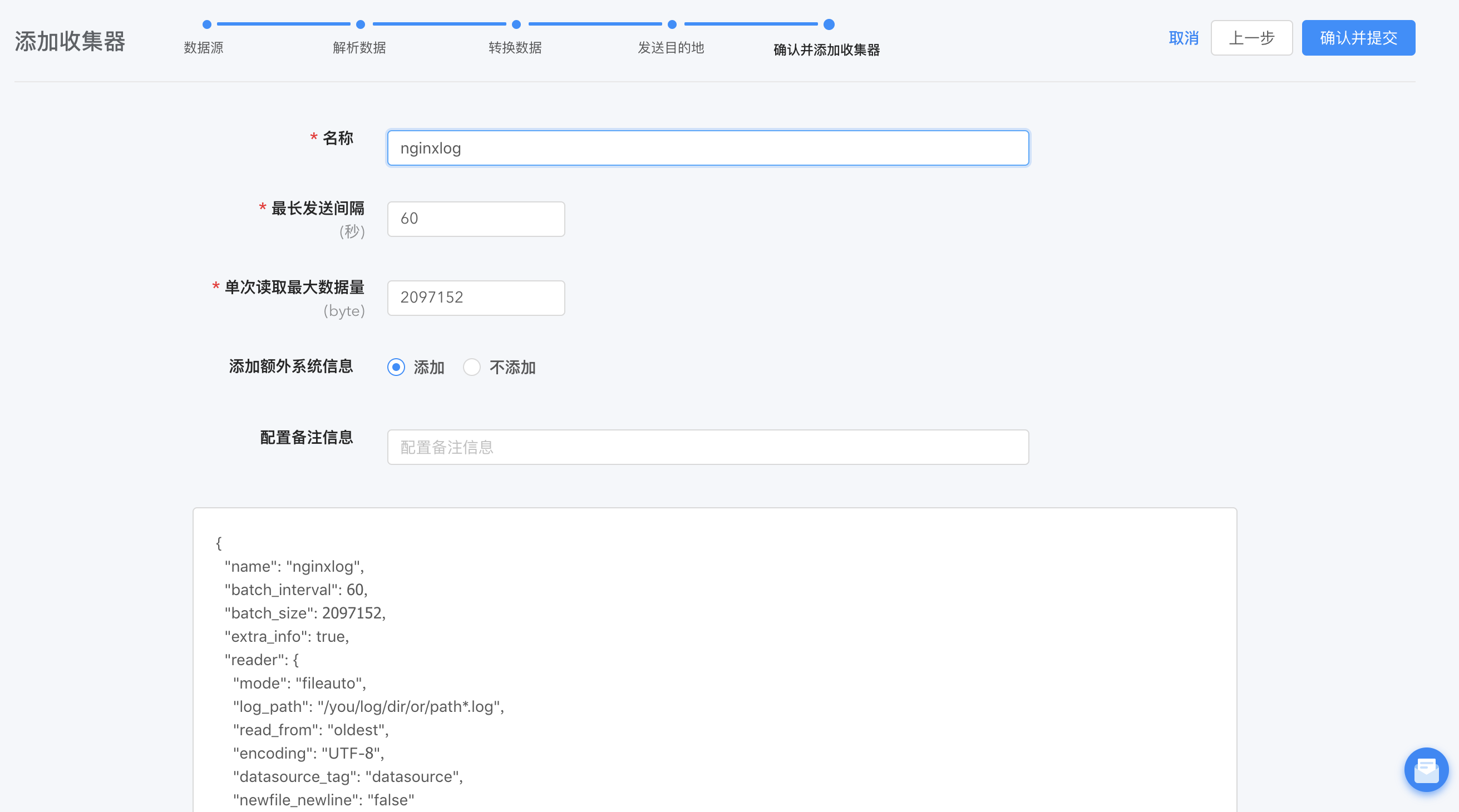Click the 最长发送间隔 input field
The image size is (1459, 812).
click(x=476, y=219)
